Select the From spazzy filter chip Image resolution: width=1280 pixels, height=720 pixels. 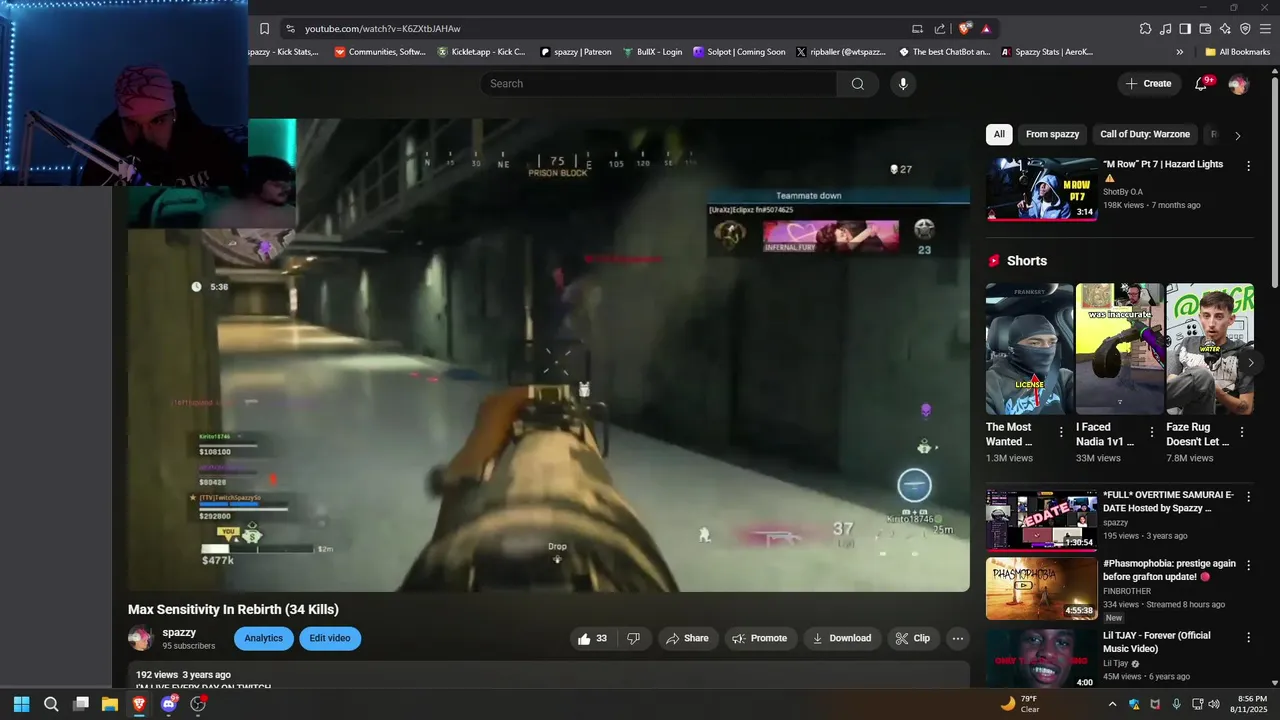pos(1052,134)
